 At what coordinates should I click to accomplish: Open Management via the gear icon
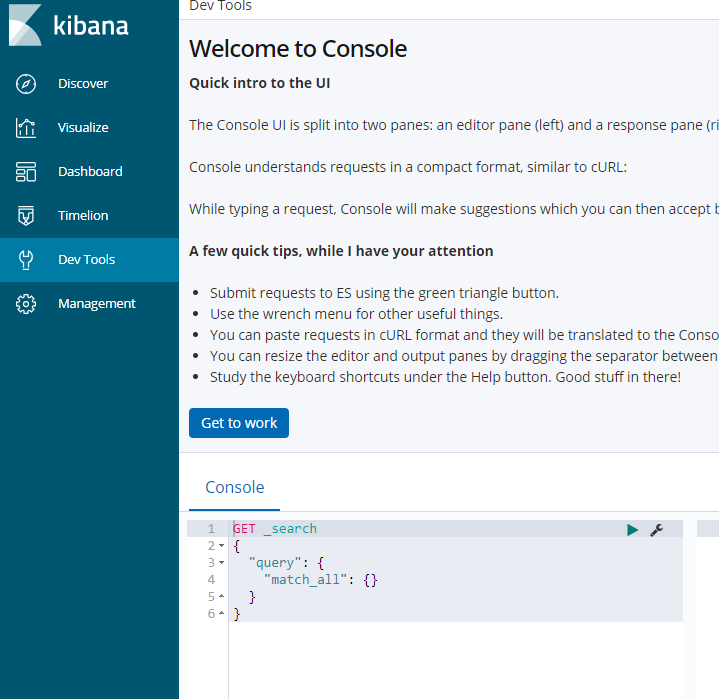point(27,304)
